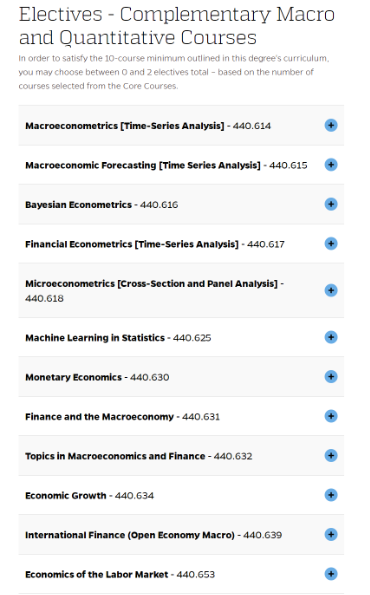This screenshot has height=595, width=370.
Task: Click the plus icon for Macroeconomic Forecasting
Action: pos(331,165)
